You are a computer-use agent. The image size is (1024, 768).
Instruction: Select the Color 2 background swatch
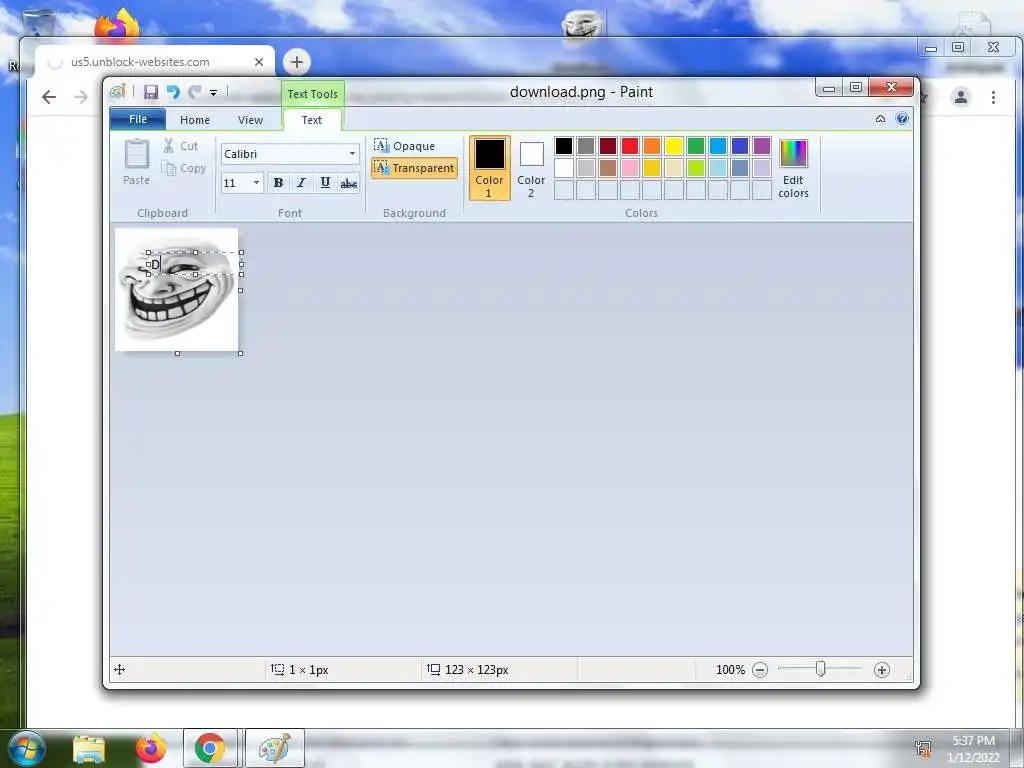[531, 168]
